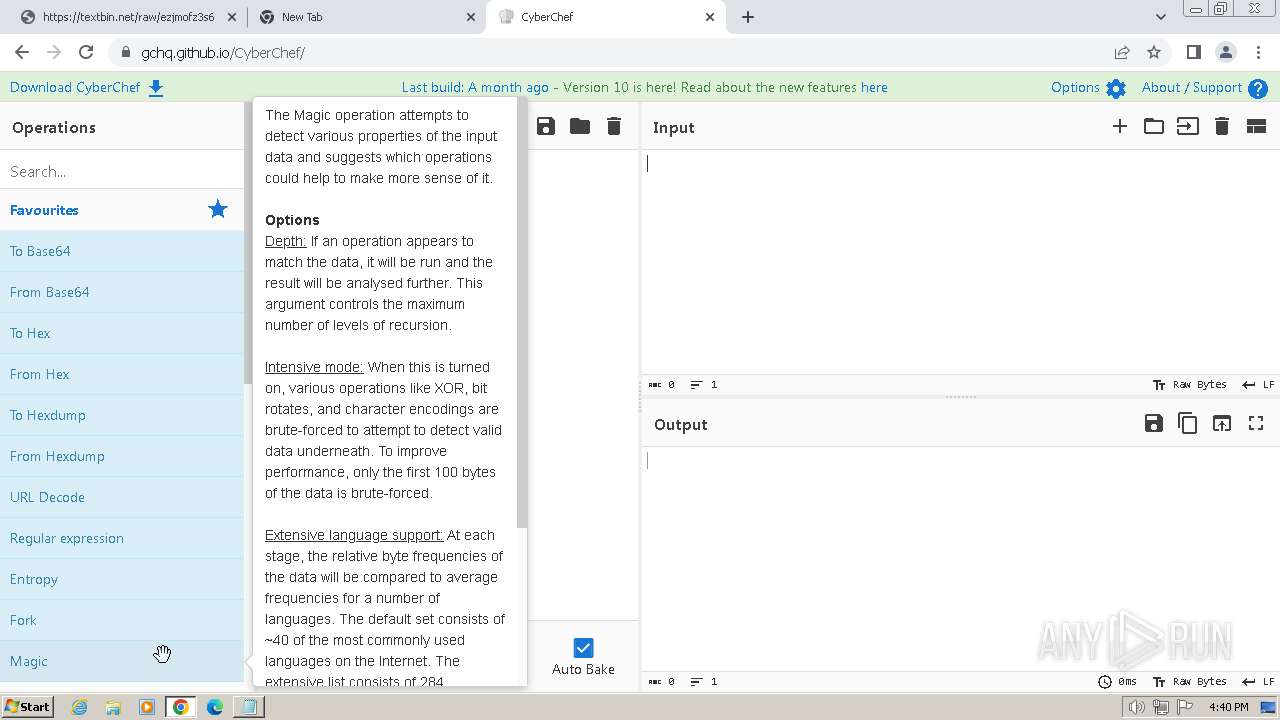Open the About / Support help icon
Image resolution: width=1280 pixels, height=720 pixels.
[1258, 88]
